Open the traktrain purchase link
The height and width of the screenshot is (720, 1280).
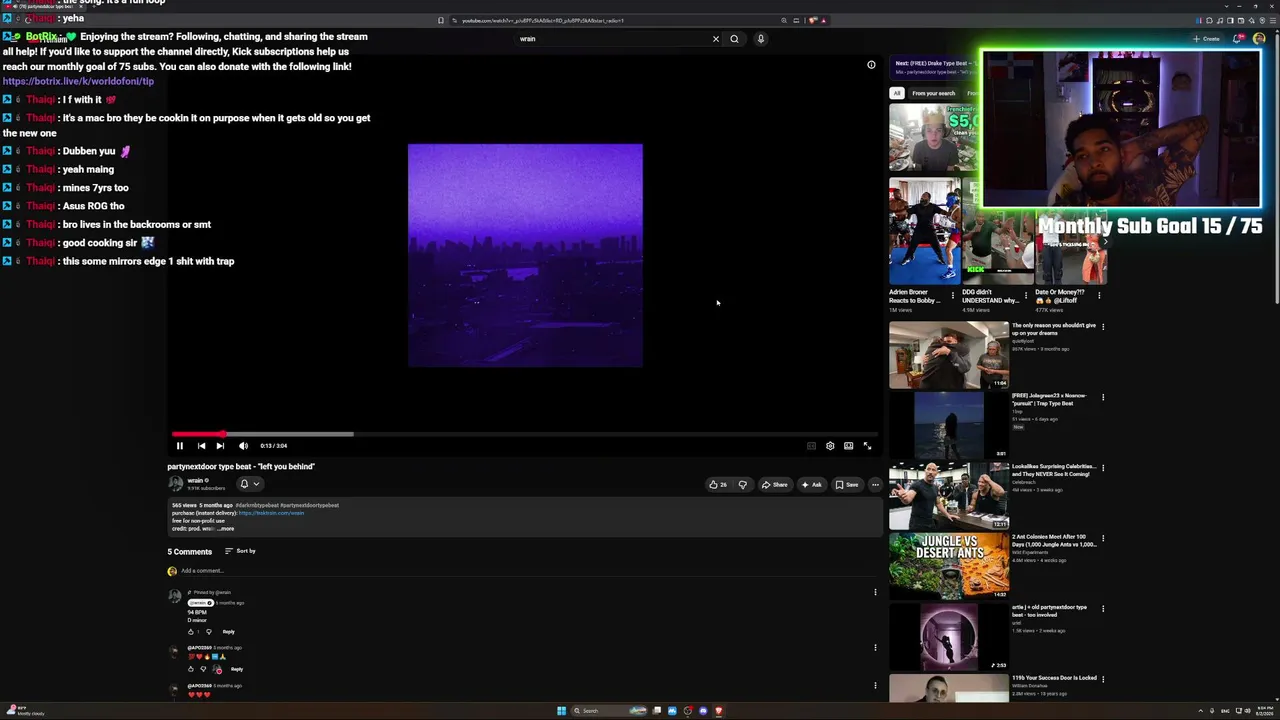click(x=271, y=513)
